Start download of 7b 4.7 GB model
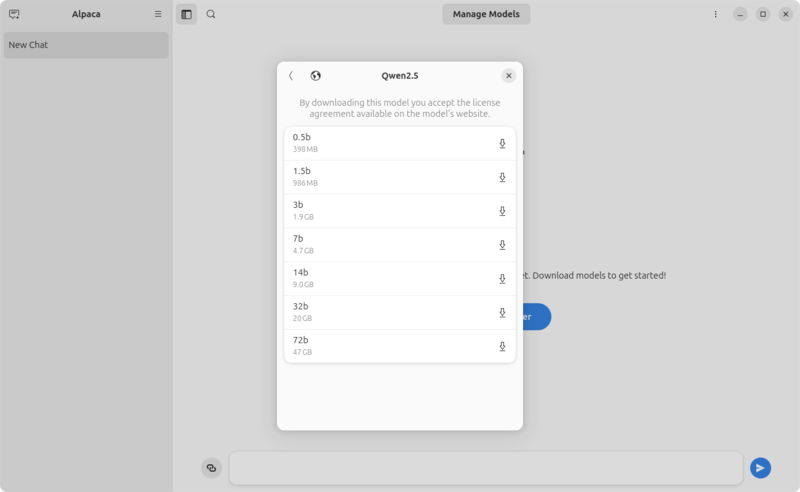 click(502, 246)
